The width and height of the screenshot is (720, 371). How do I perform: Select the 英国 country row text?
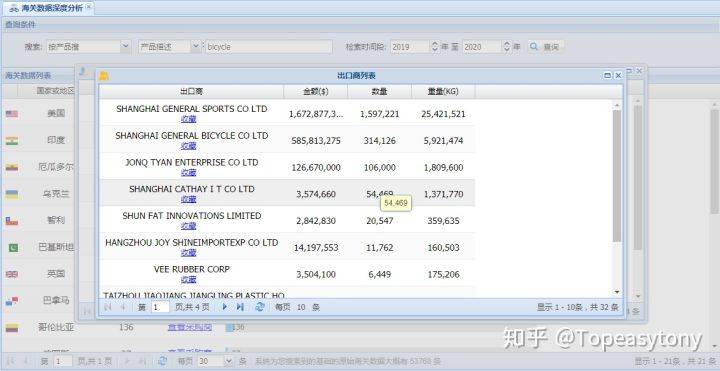pyautogui.click(x=56, y=274)
